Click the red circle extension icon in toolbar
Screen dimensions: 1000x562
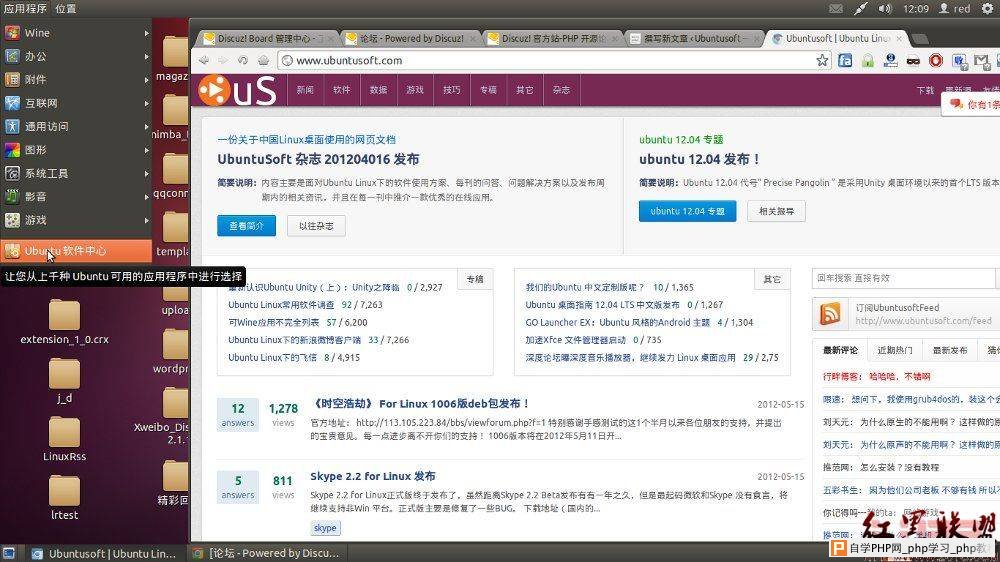pos(936,61)
